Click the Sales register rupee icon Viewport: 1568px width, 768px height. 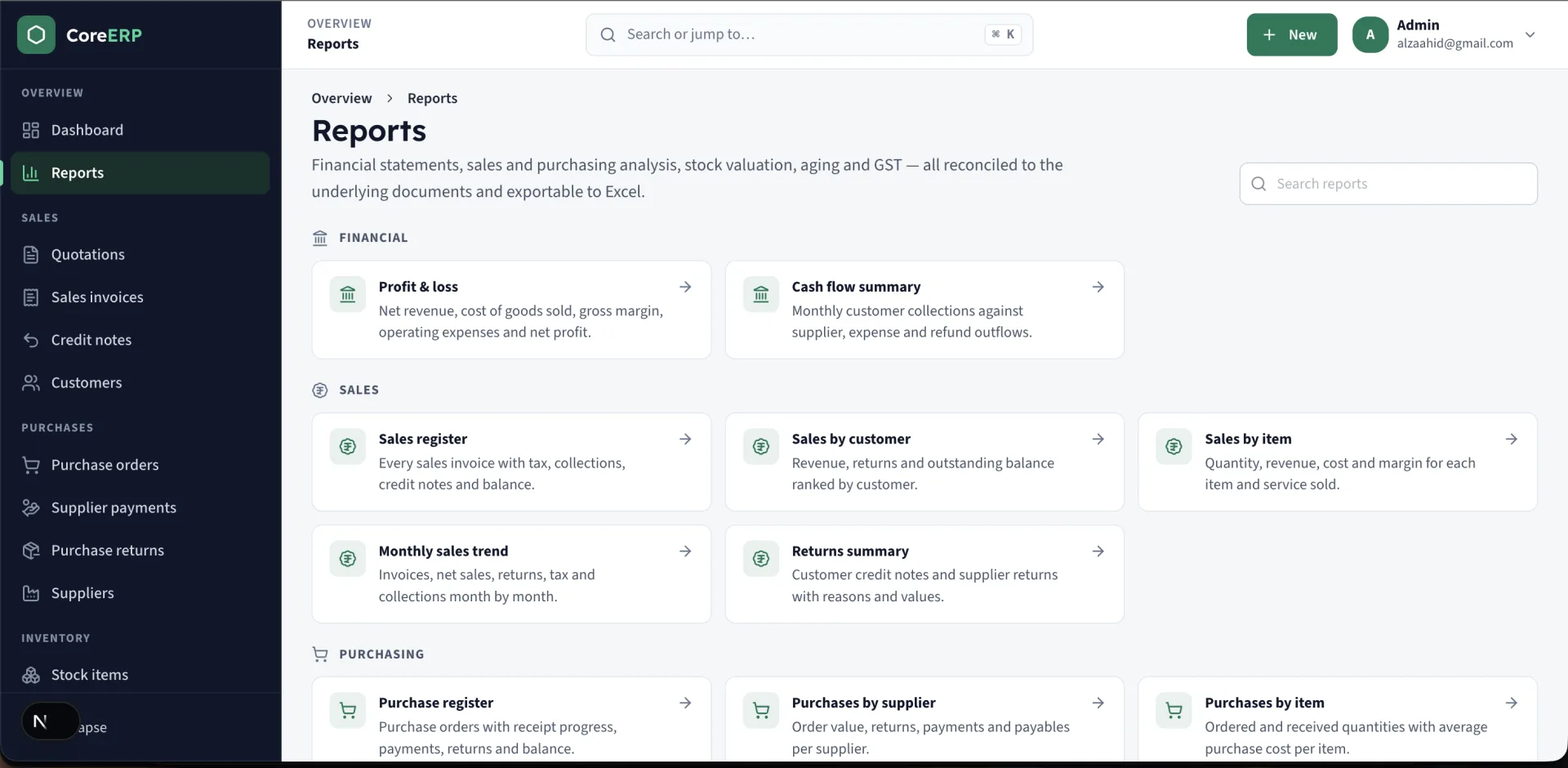click(x=348, y=447)
